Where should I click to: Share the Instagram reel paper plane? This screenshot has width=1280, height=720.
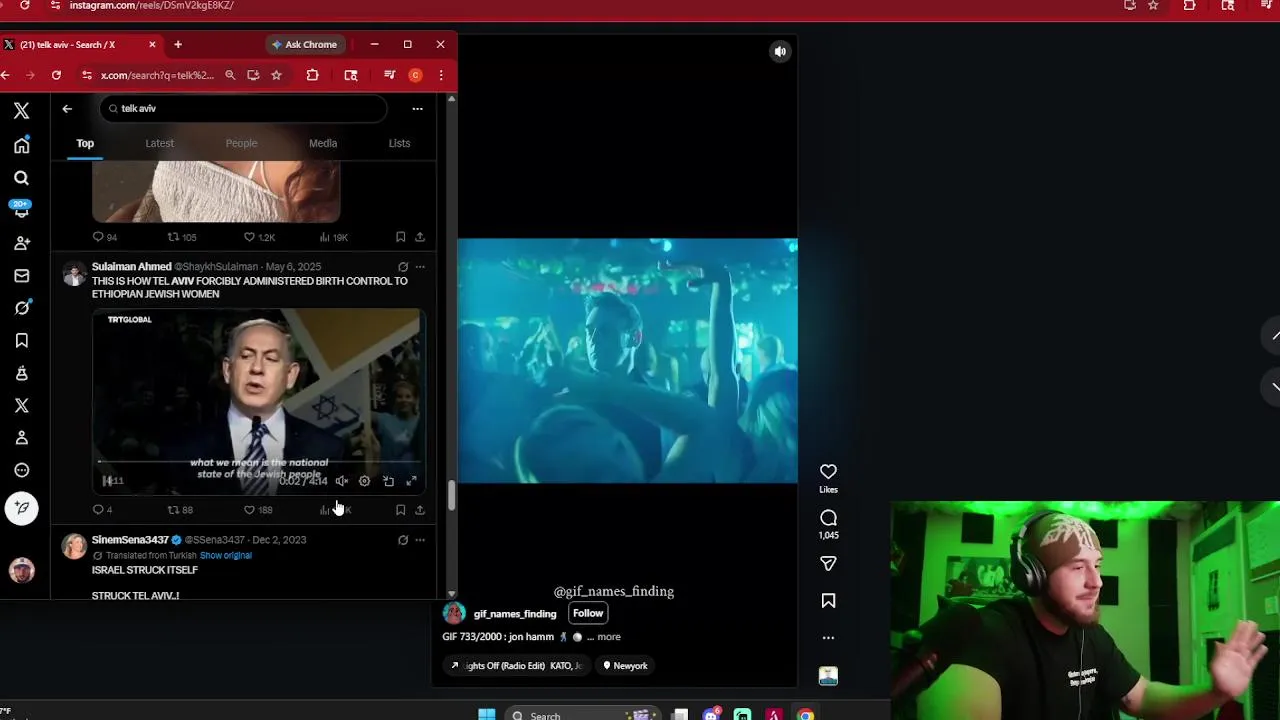coord(828,564)
